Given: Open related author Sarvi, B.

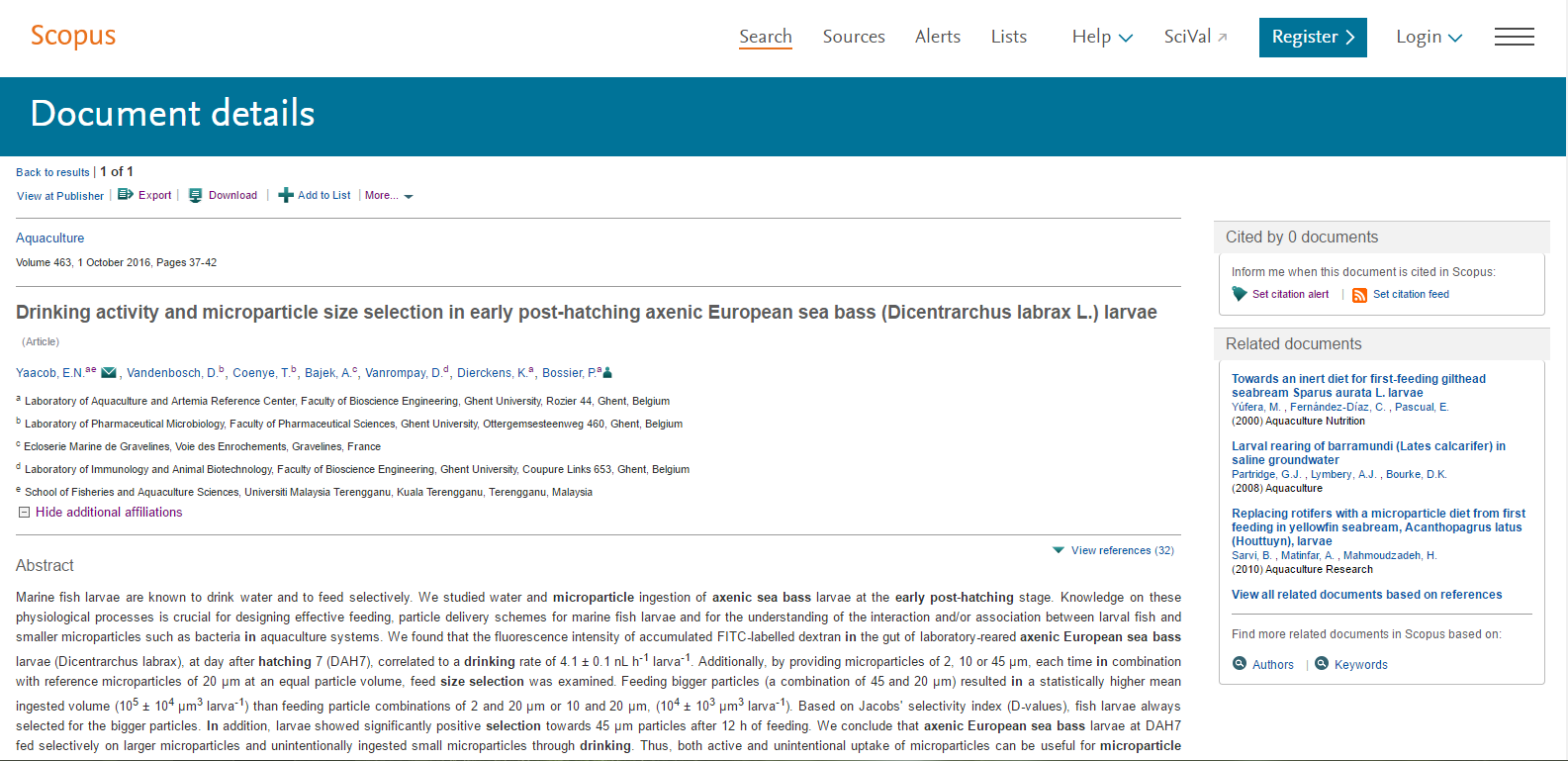Looking at the screenshot, I should pos(1251,555).
